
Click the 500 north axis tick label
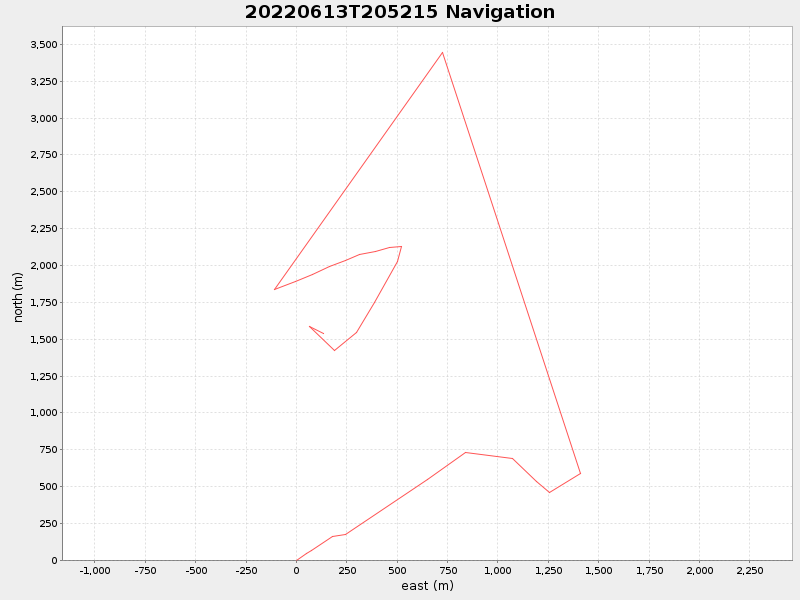49,487
